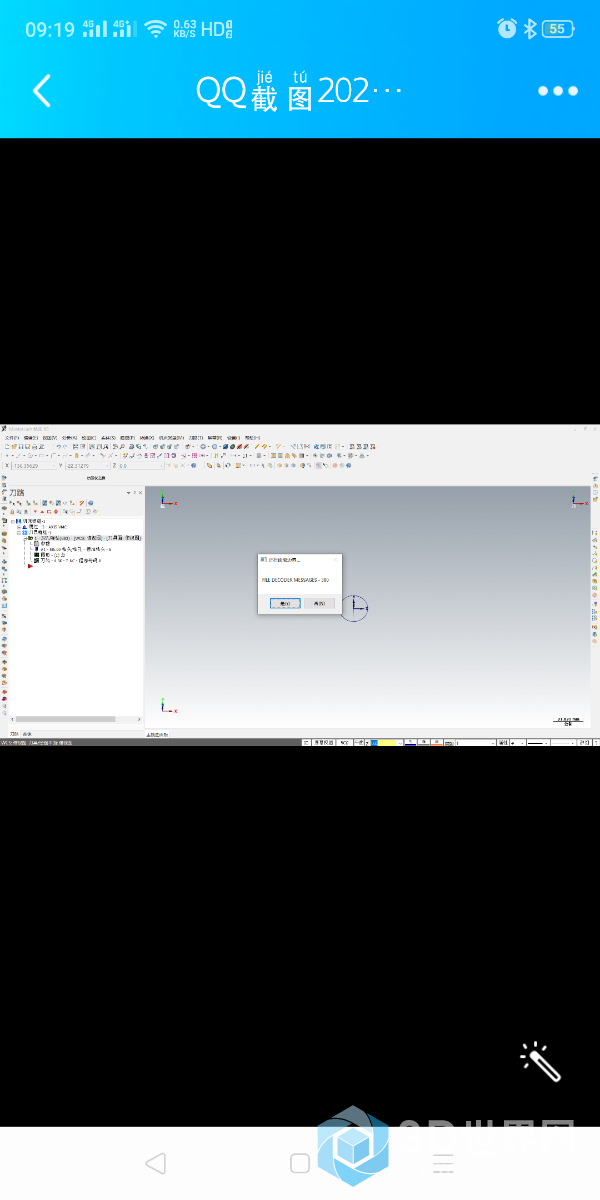Screen dimensions: 600x1200
Task: Close the 刀路 manager panel
Action: (x=140, y=492)
